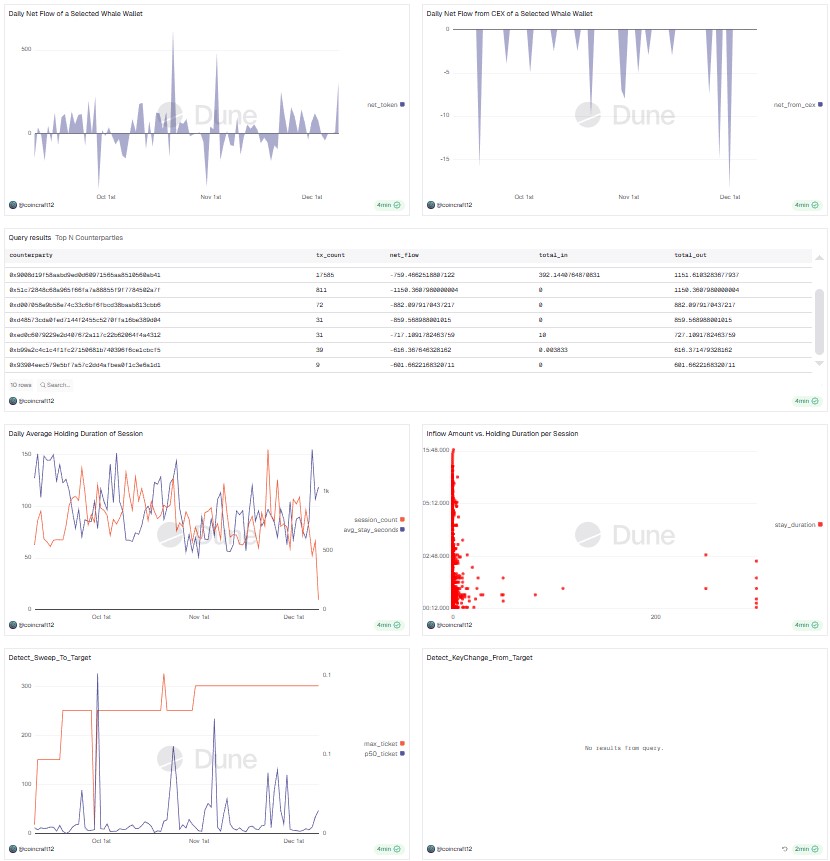Open the Detect_KeyChange_From_Target chart title
Image resolution: width=830 pixels, height=861 pixels.
(479, 658)
